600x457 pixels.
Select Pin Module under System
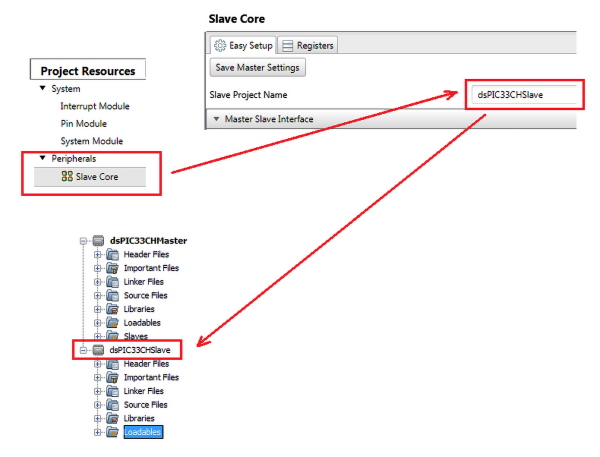85,123
